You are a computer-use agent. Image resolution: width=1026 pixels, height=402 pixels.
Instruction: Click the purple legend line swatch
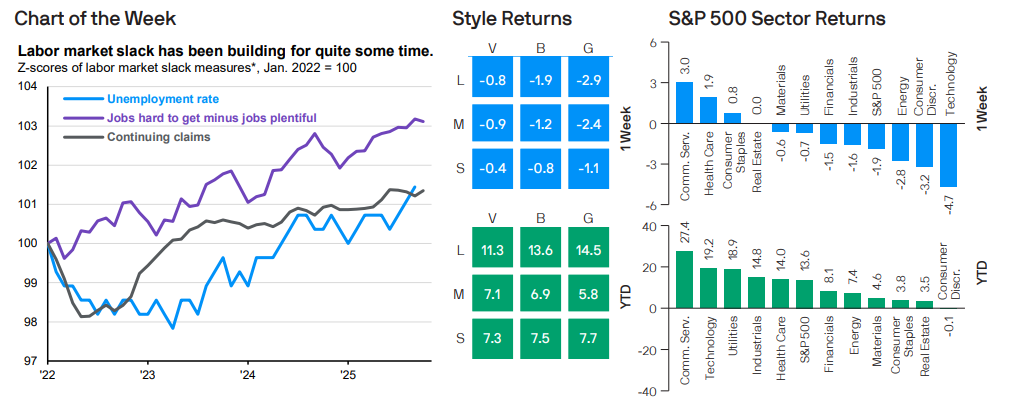pos(81,118)
